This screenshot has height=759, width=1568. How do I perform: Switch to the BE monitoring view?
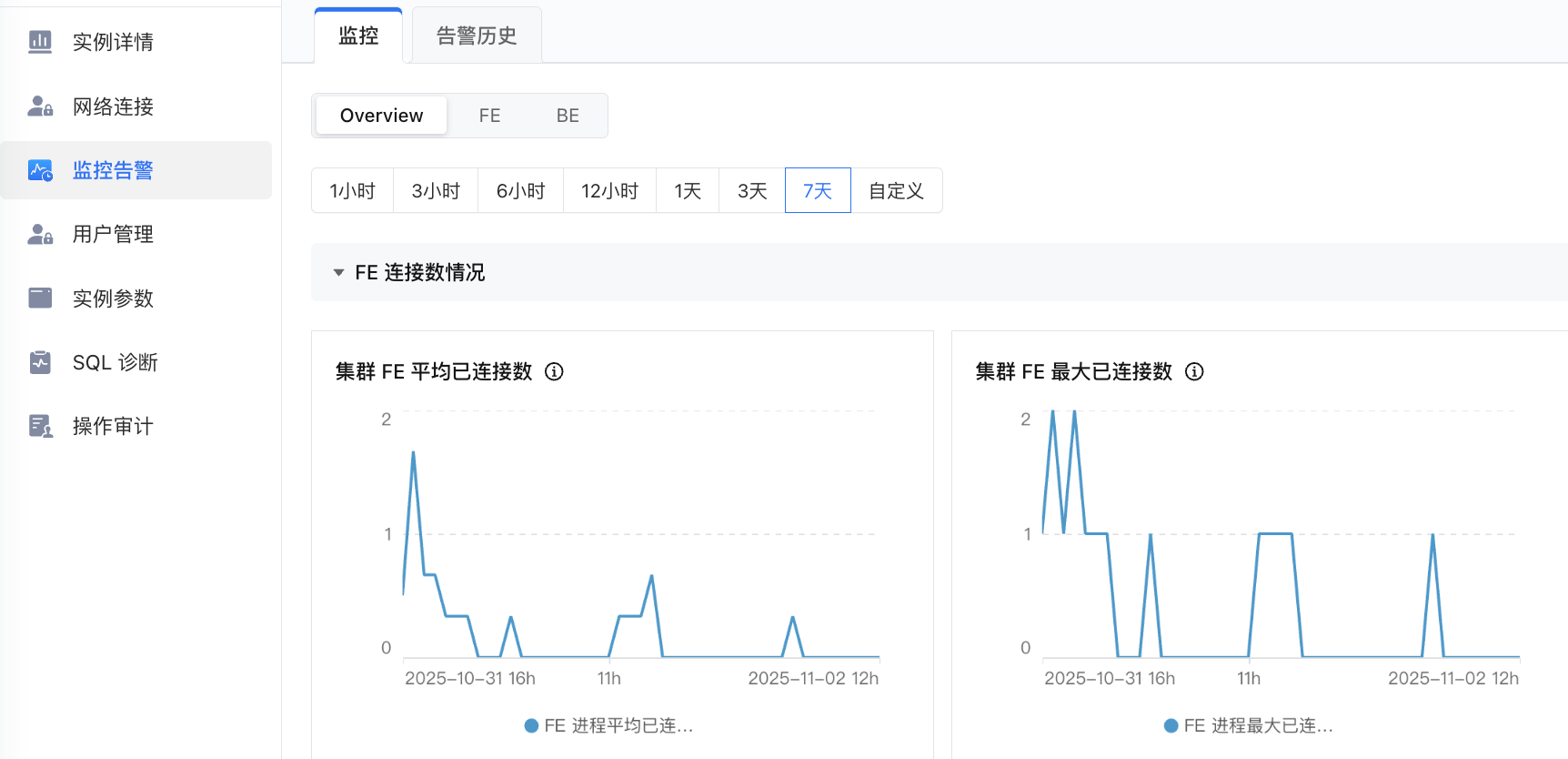tap(568, 116)
